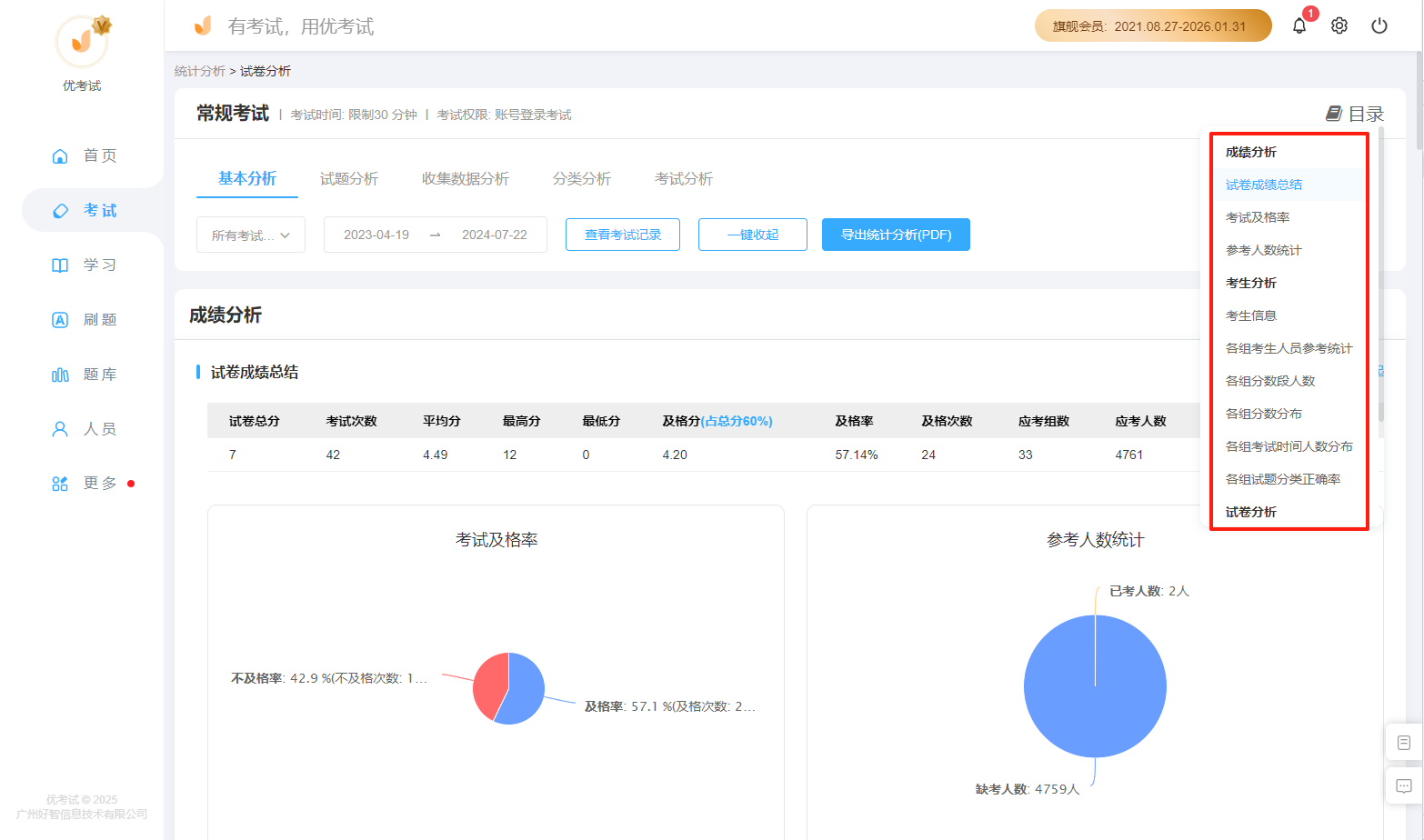Image resolution: width=1424 pixels, height=840 pixels.
Task: Click the 旗舰会员 membership badge
Action: click(1153, 25)
